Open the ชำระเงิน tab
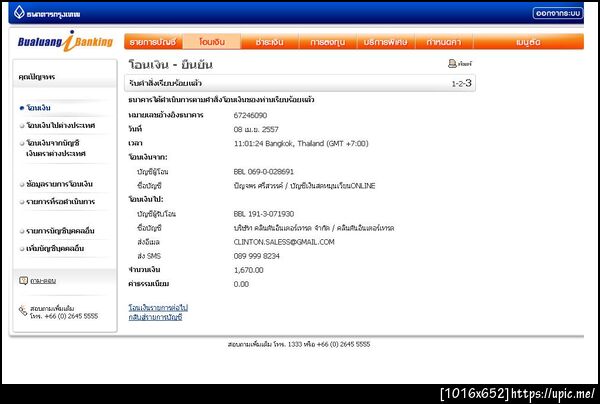The height and width of the screenshot is (404, 600). click(x=269, y=42)
